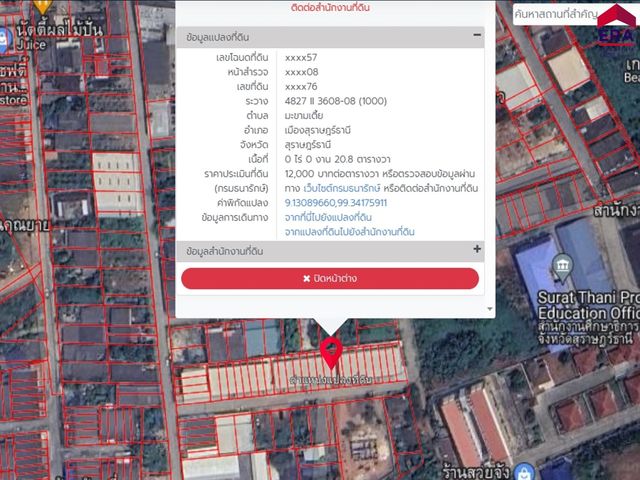This screenshot has height=480, width=640.
Task: Open จากแปลงที่ดินไปยังสำนักงานที่ดิน directions link
Action: 349,232
